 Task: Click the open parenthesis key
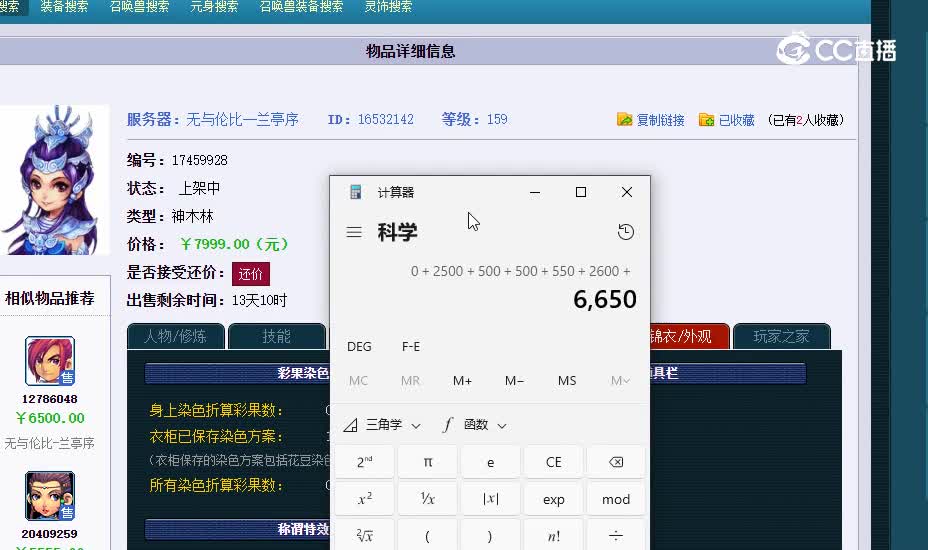click(427, 535)
